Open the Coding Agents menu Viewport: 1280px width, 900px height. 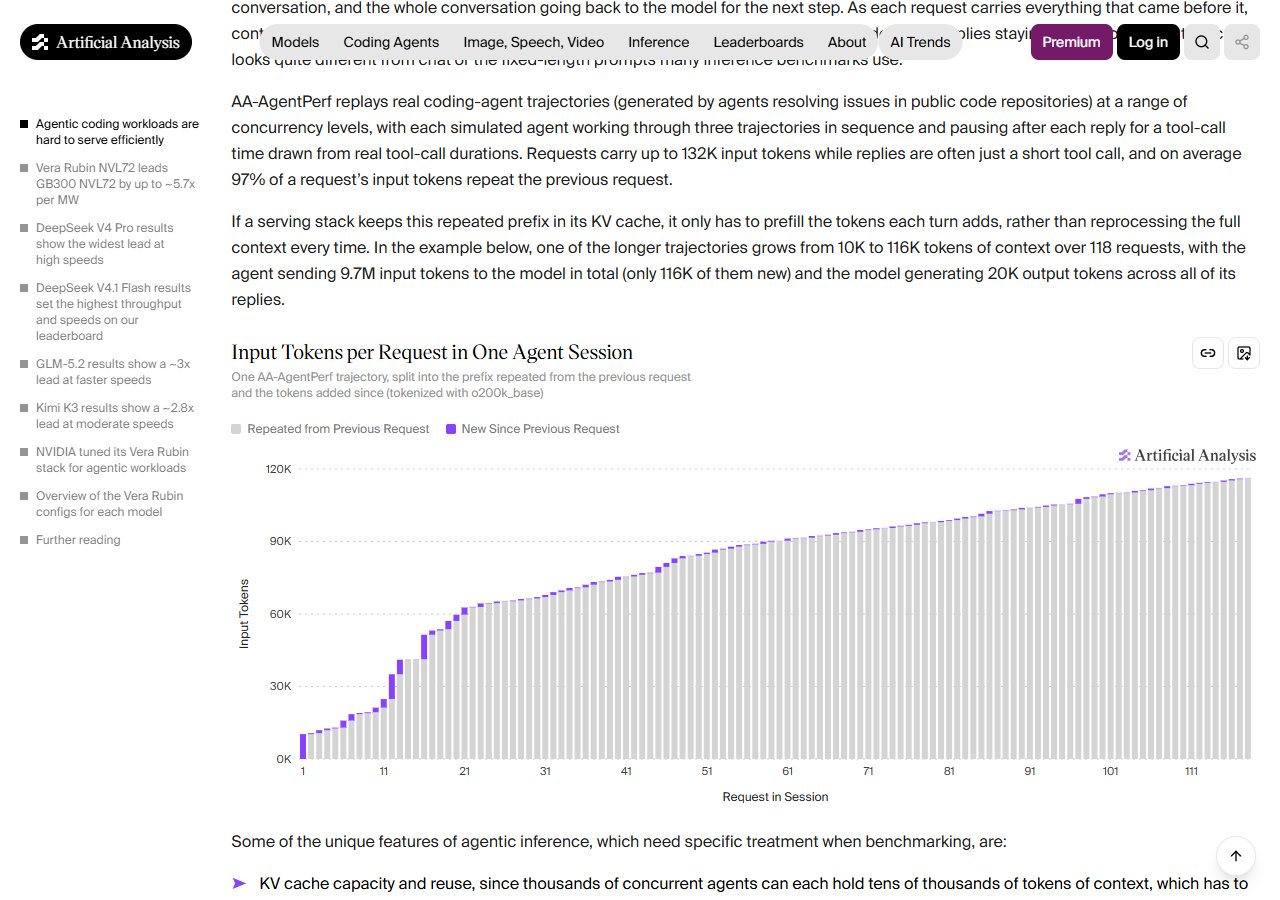[391, 42]
